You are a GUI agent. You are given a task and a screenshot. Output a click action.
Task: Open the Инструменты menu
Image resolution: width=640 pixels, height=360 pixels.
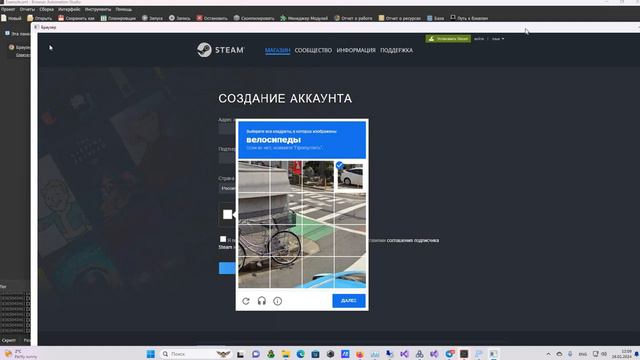point(98,9)
